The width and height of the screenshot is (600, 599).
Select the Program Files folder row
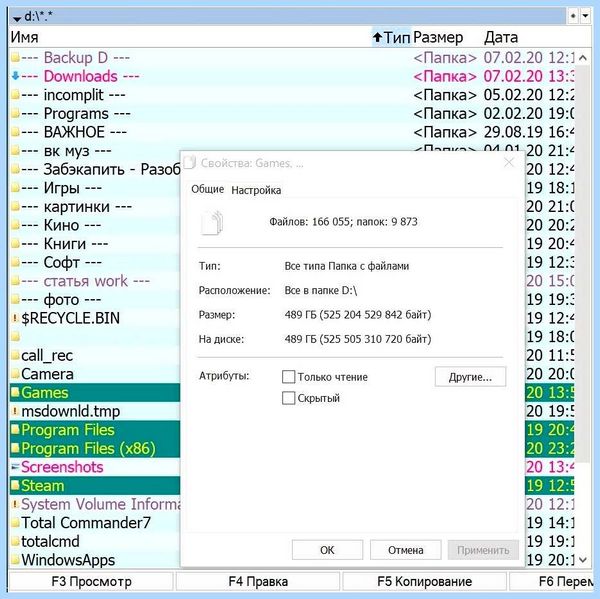tap(95, 430)
